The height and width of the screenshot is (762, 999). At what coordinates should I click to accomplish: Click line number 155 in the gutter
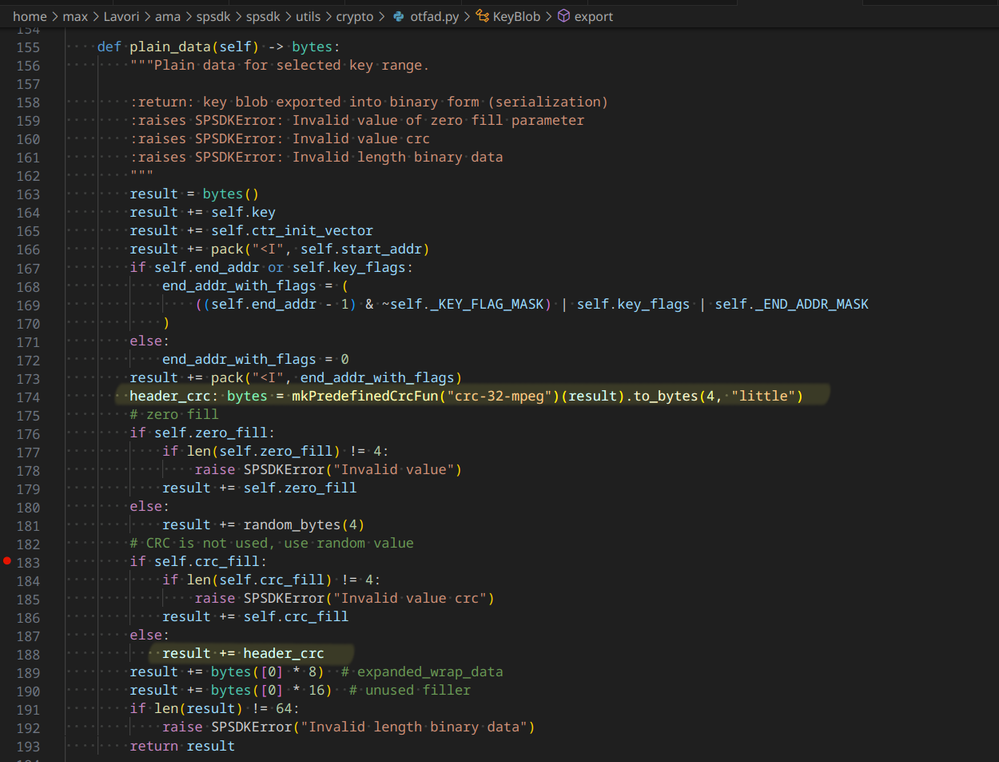click(x=28, y=48)
